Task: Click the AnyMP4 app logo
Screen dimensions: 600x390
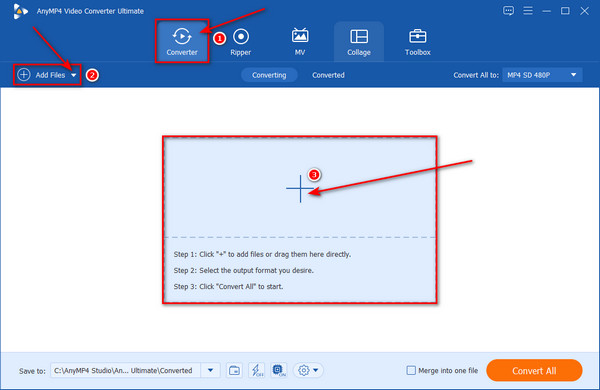Action: tap(20, 11)
